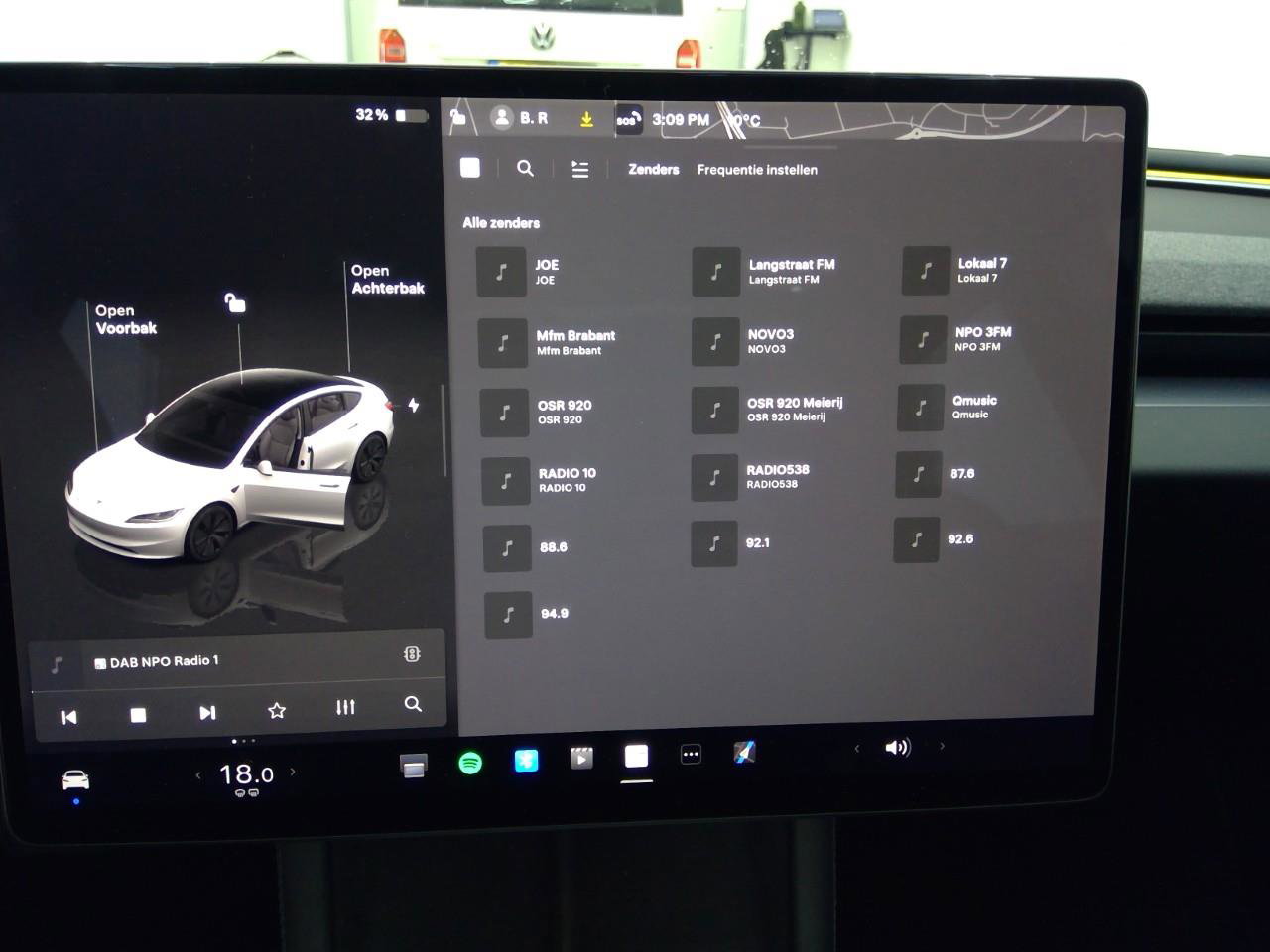The image size is (1270, 952).
Task: Open the station list view icon
Action: [x=580, y=170]
